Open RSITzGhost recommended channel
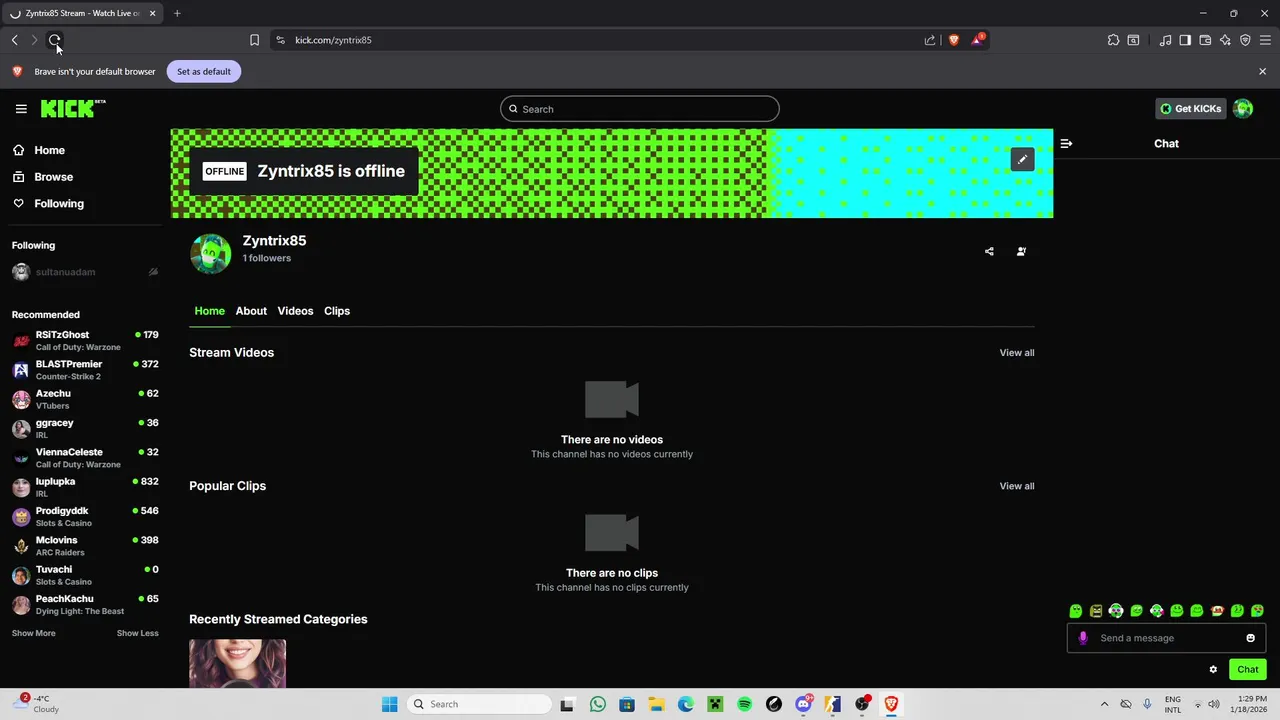The height and width of the screenshot is (720, 1280). tap(85, 341)
